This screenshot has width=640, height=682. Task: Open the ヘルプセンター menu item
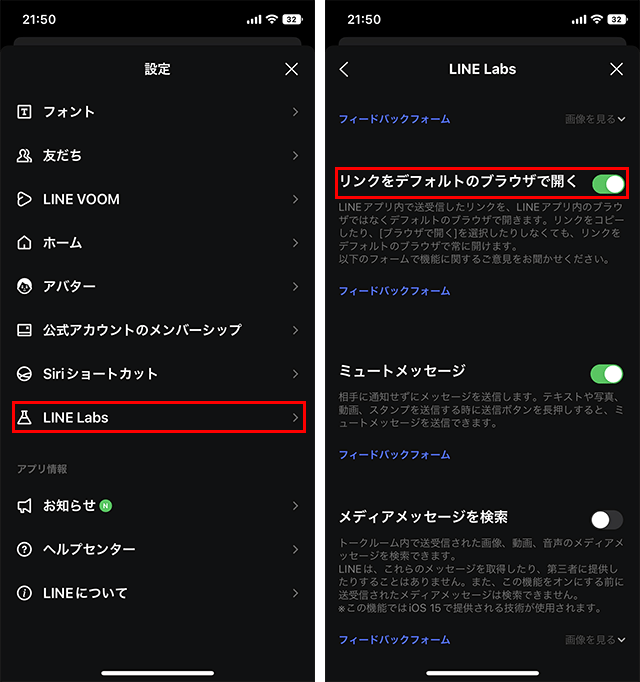(x=157, y=549)
